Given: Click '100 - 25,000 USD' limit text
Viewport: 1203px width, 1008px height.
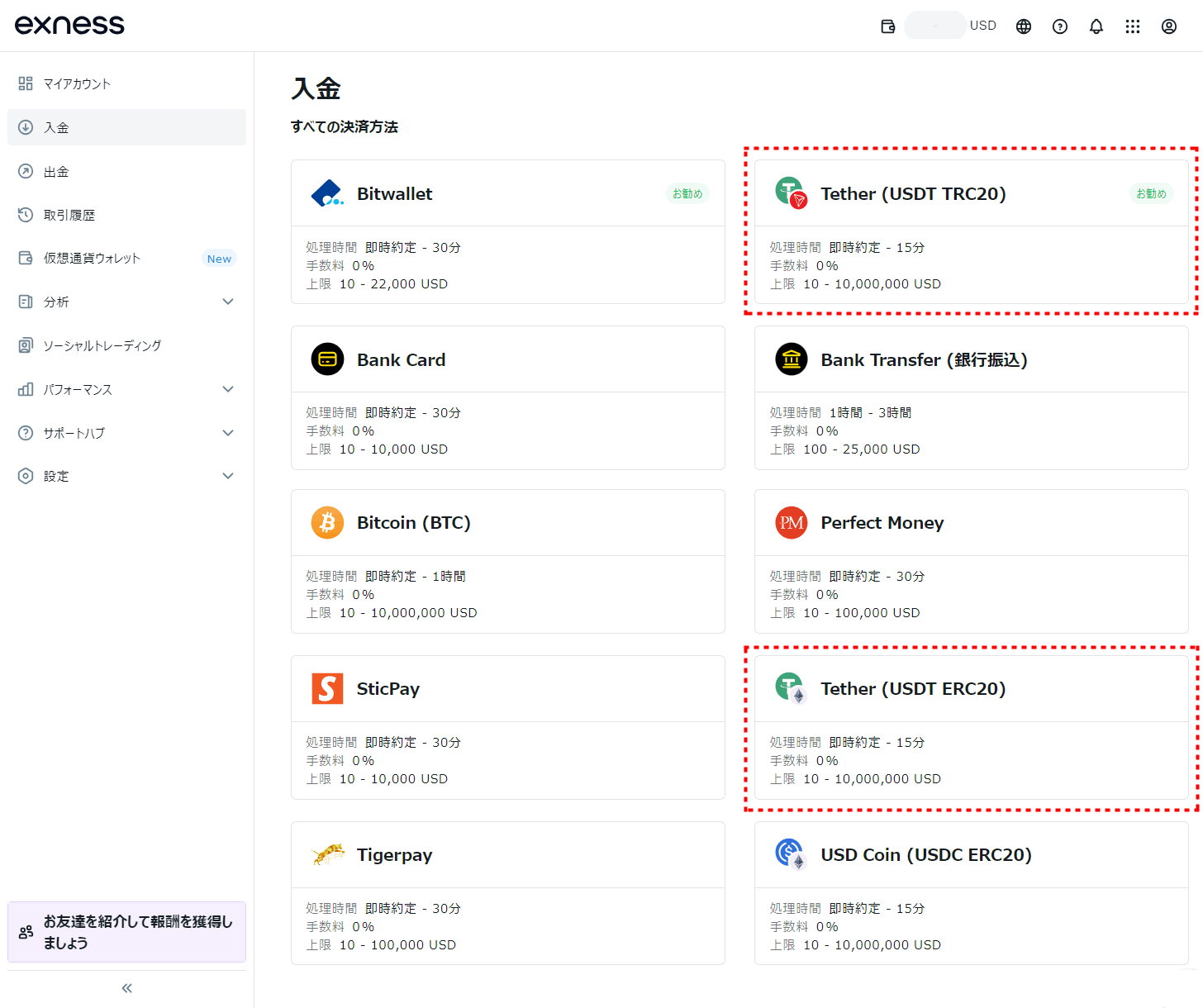Looking at the screenshot, I should [861, 449].
